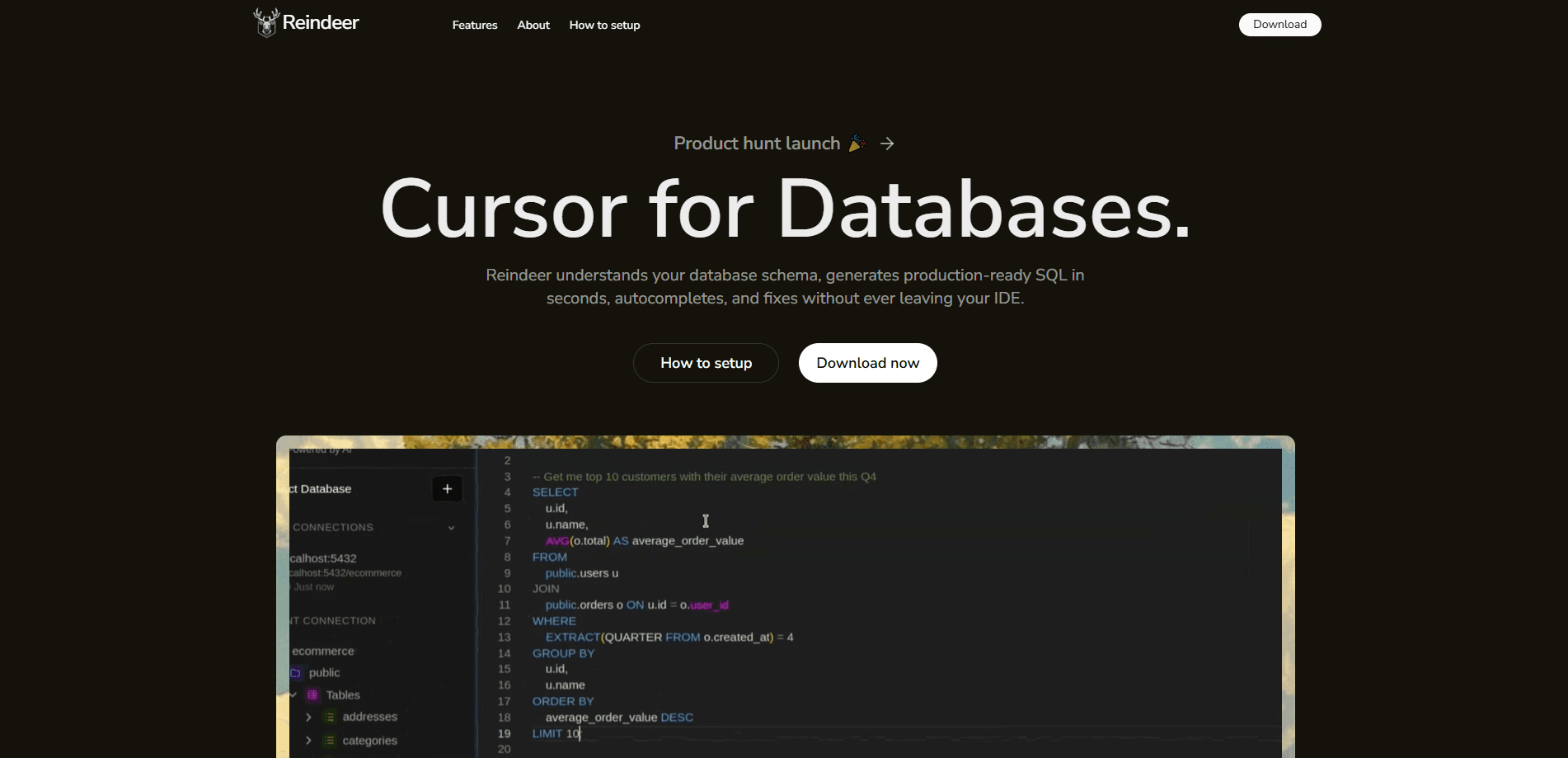Click the Download button in header

[x=1279, y=25]
